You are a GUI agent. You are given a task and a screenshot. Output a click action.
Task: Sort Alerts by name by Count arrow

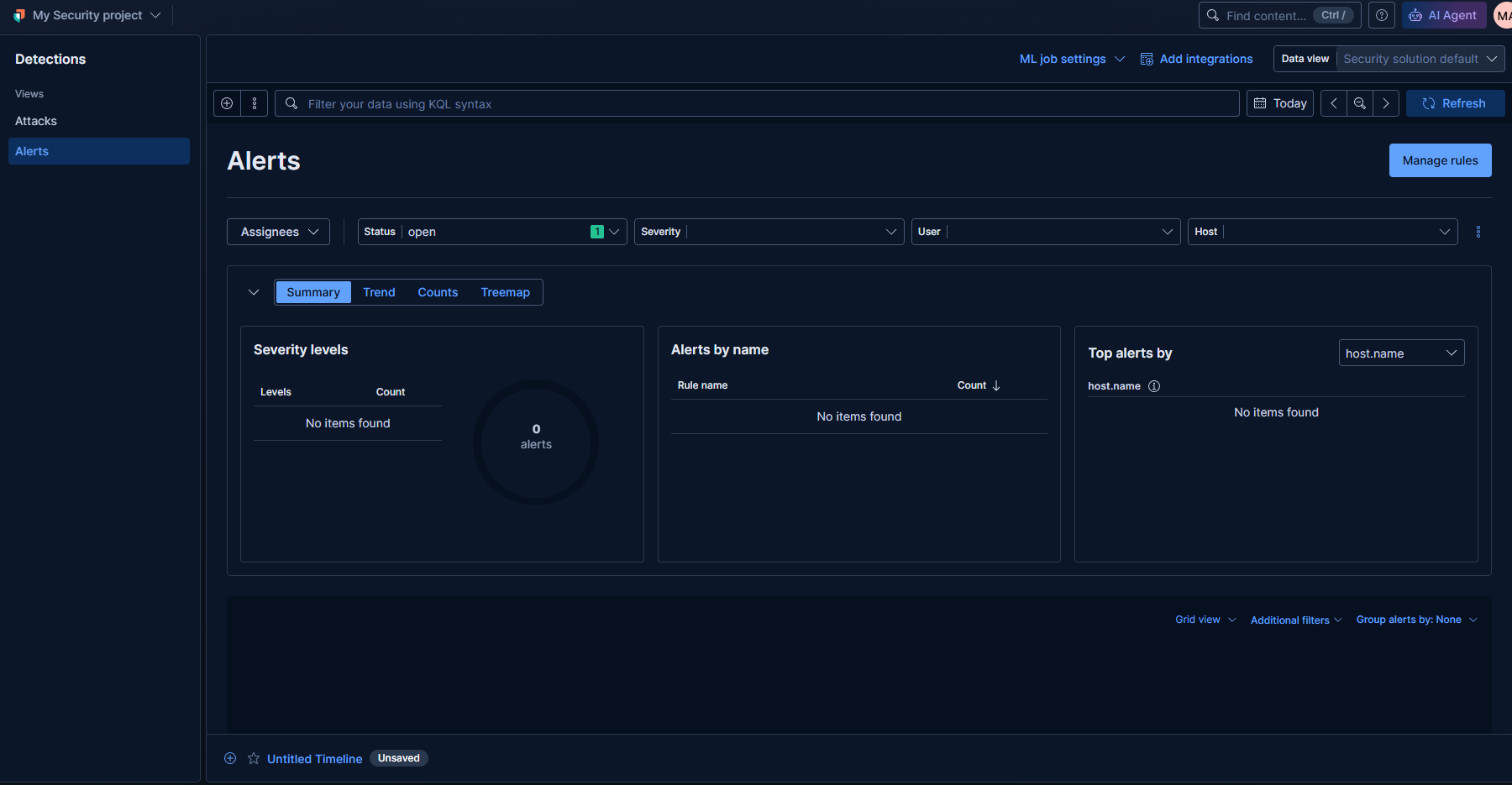pos(996,385)
